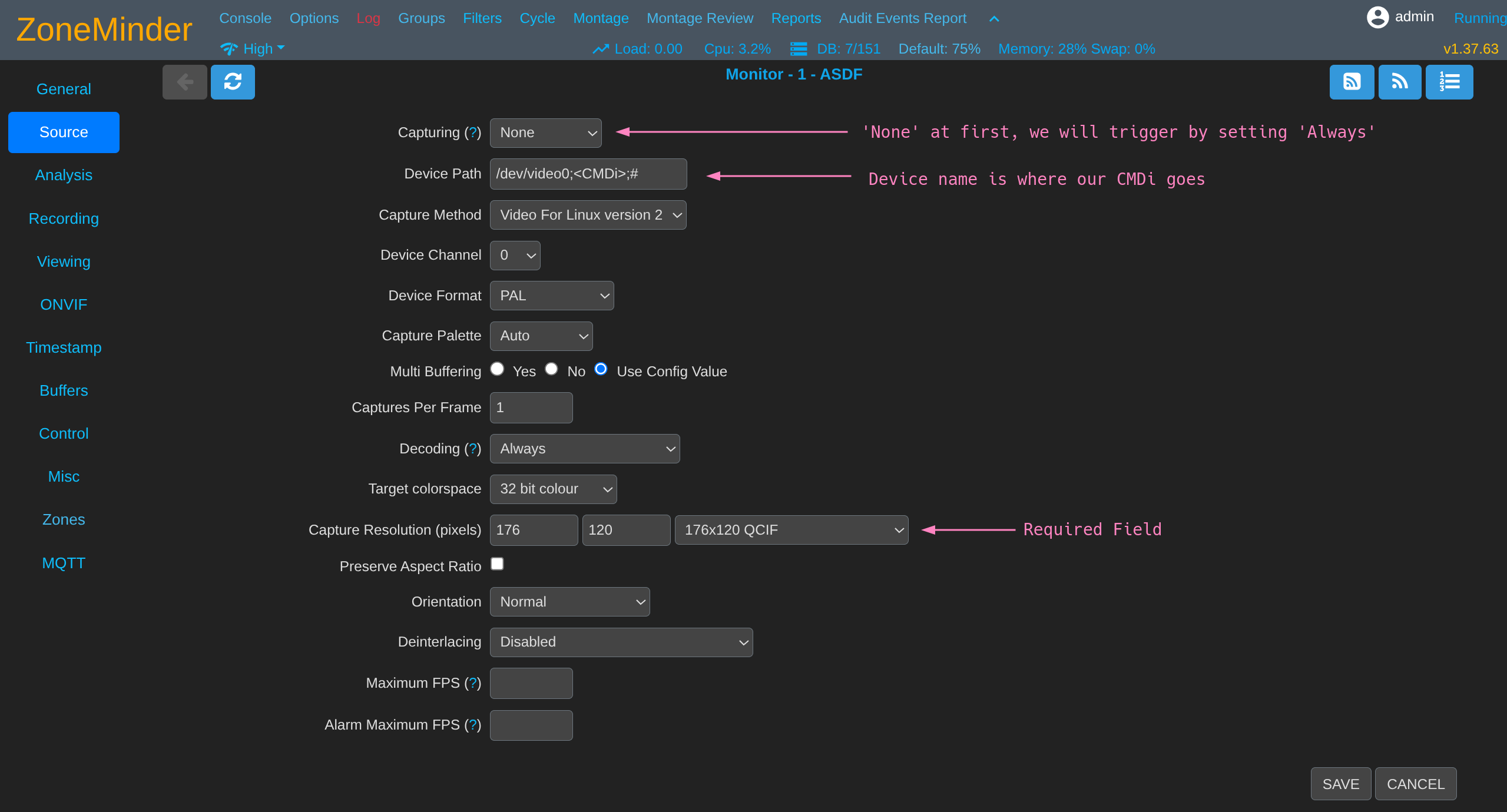This screenshot has width=1507, height=812.
Task: Open the Capturing dropdown
Action: (x=545, y=133)
